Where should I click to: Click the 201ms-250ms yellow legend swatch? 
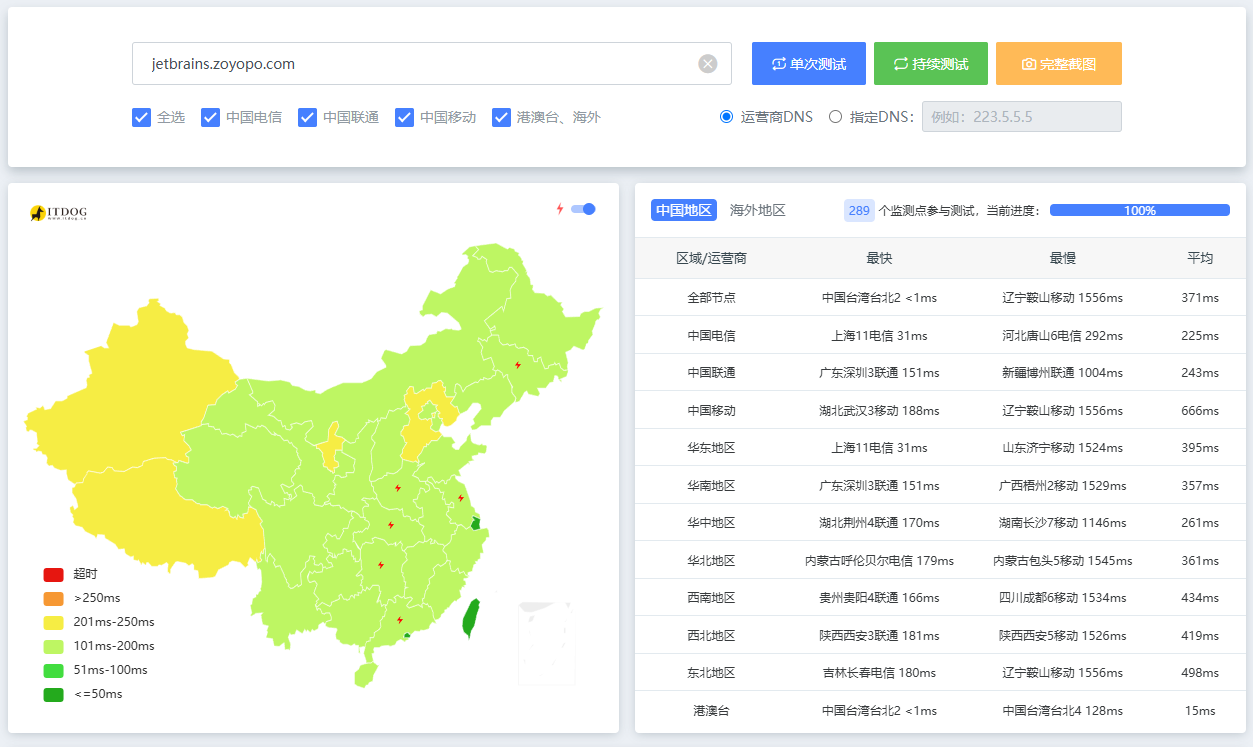53,622
